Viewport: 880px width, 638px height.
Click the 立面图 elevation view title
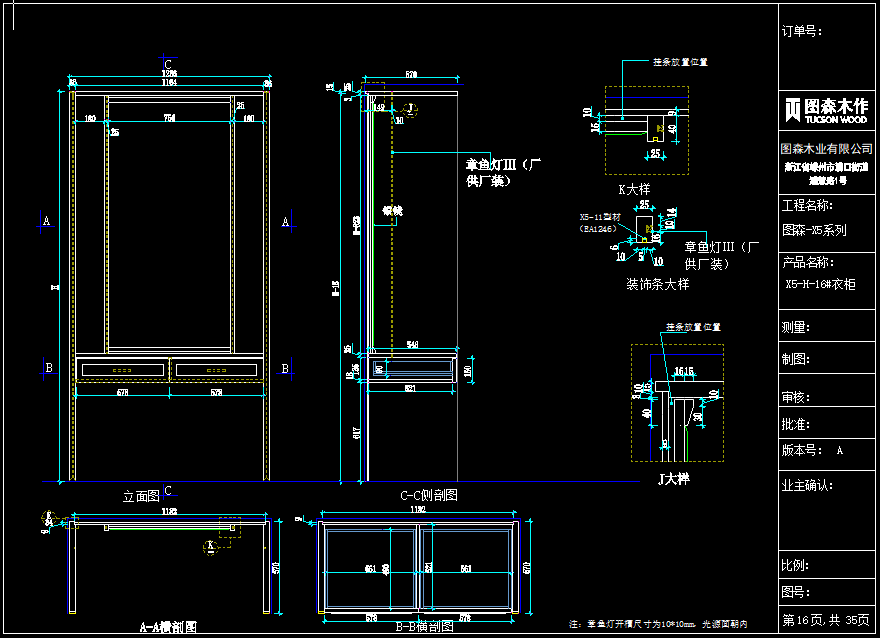click(x=140, y=496)
